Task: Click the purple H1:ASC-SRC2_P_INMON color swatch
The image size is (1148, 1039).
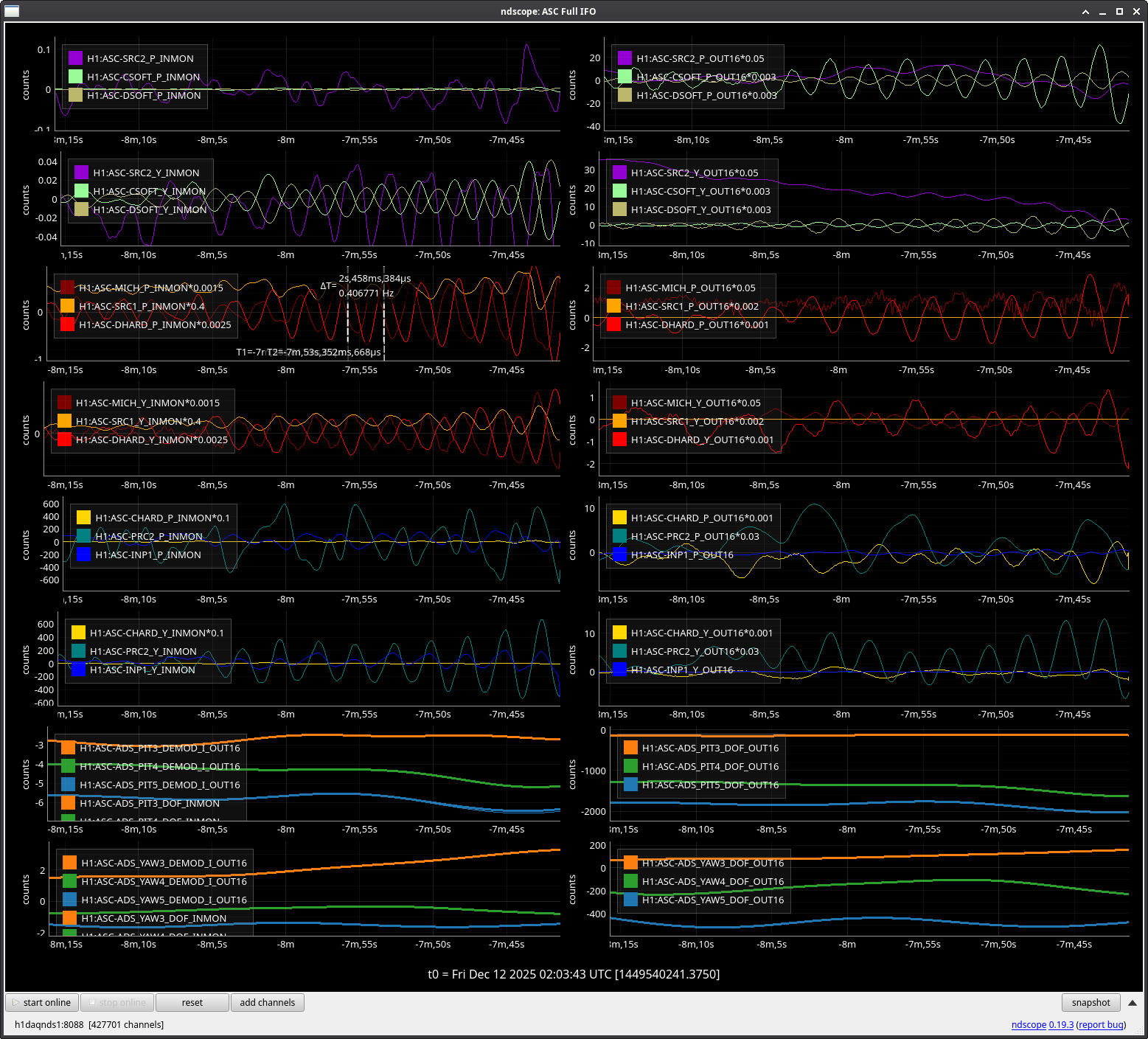Action: point(75,58)
